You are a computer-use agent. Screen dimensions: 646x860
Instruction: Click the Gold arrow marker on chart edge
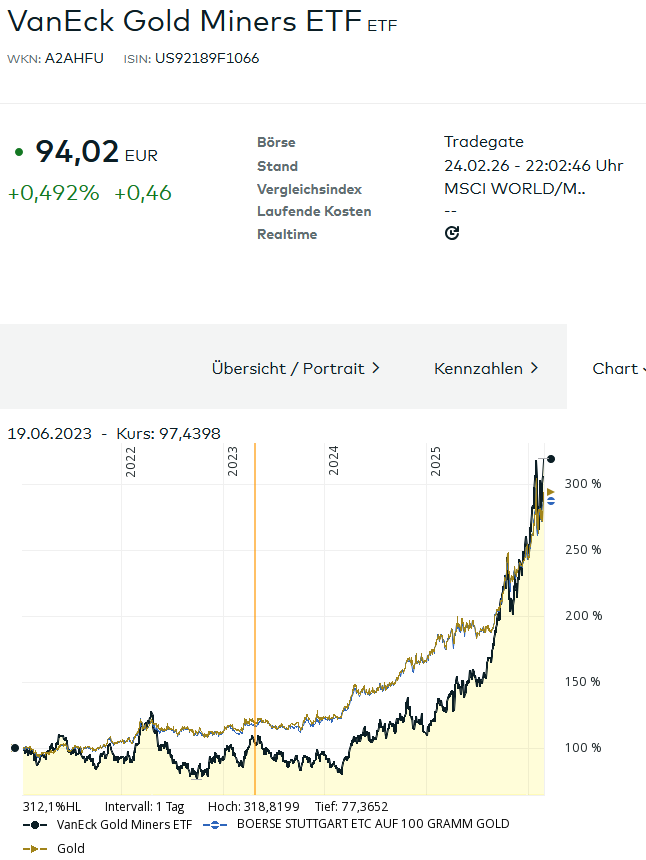click(551, 493)
